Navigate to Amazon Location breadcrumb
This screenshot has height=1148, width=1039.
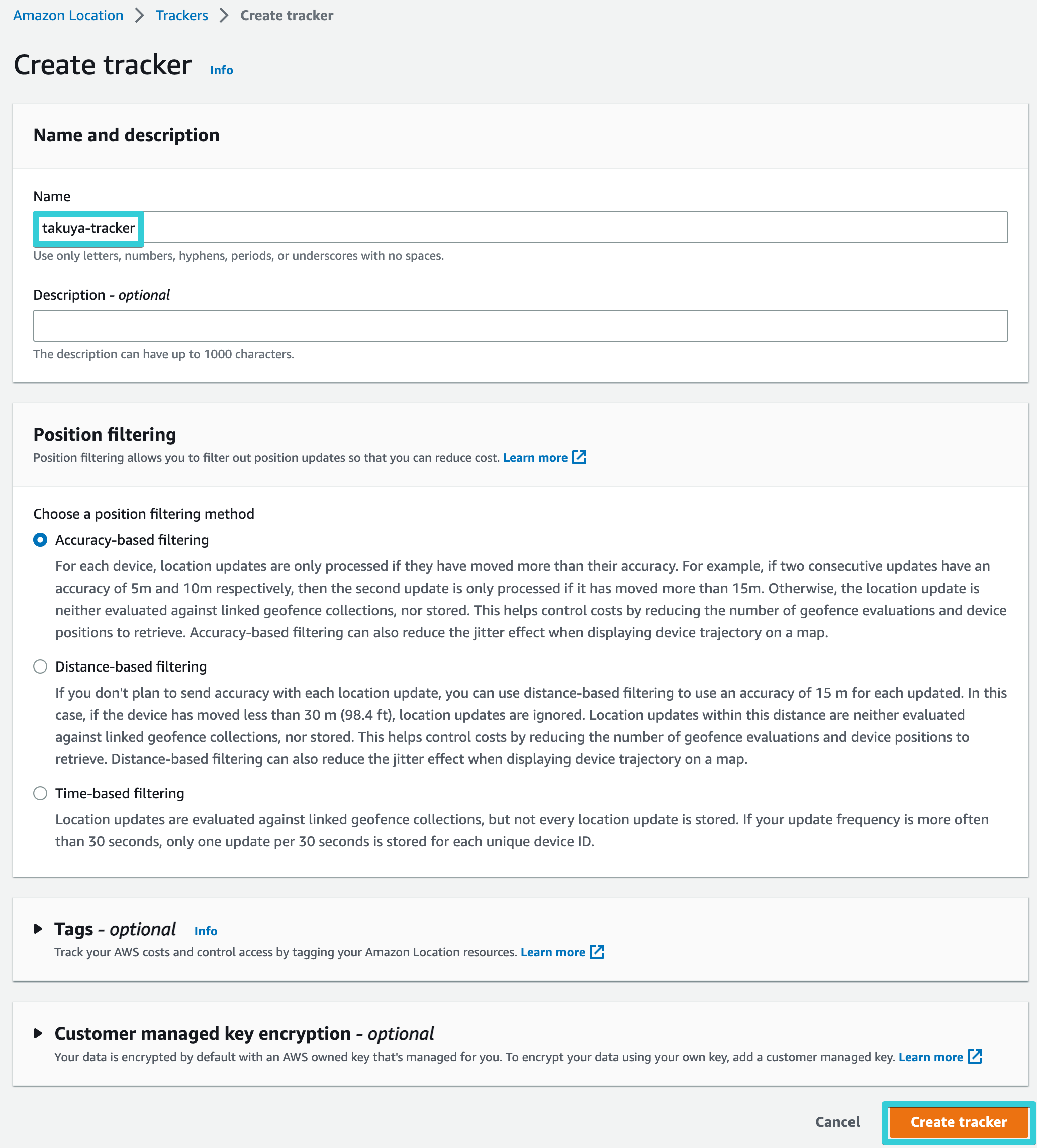coord(68,16)
